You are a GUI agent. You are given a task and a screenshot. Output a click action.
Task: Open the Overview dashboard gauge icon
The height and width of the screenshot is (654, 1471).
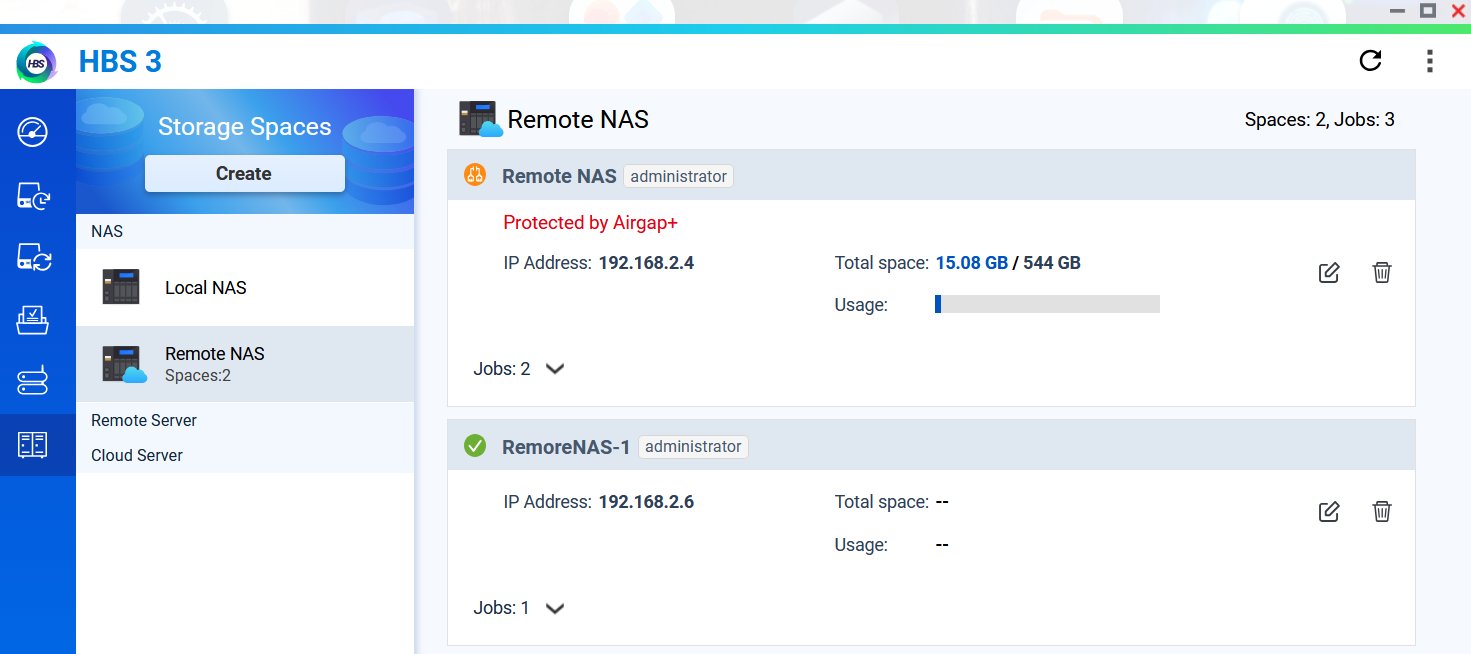[x=33, y=133]
